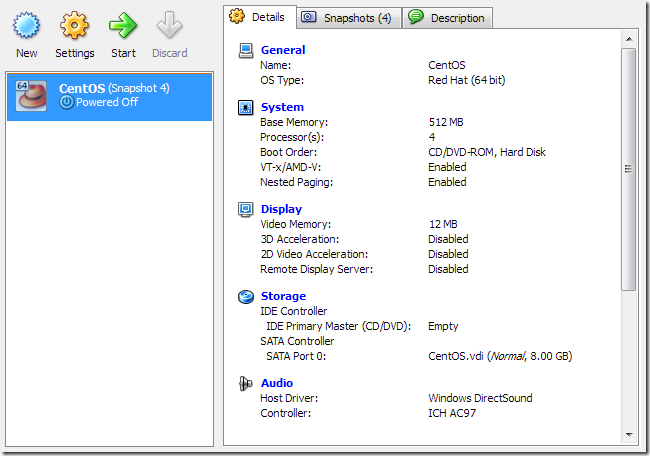Click the Storage section disk icon
Image resolution: width=650 pixels, height=456 pixels.
point(246,296)
